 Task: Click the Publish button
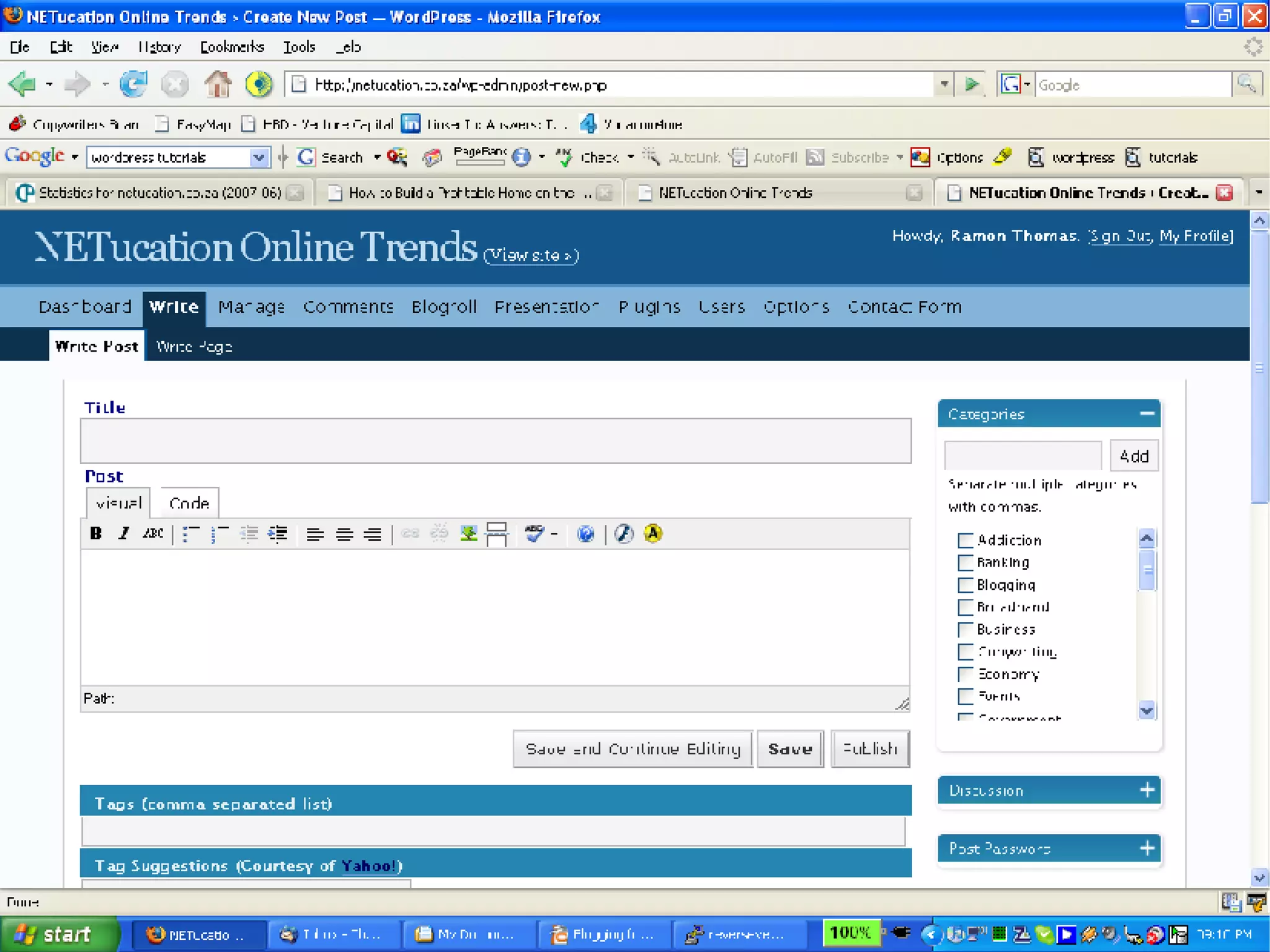point(869,749)
